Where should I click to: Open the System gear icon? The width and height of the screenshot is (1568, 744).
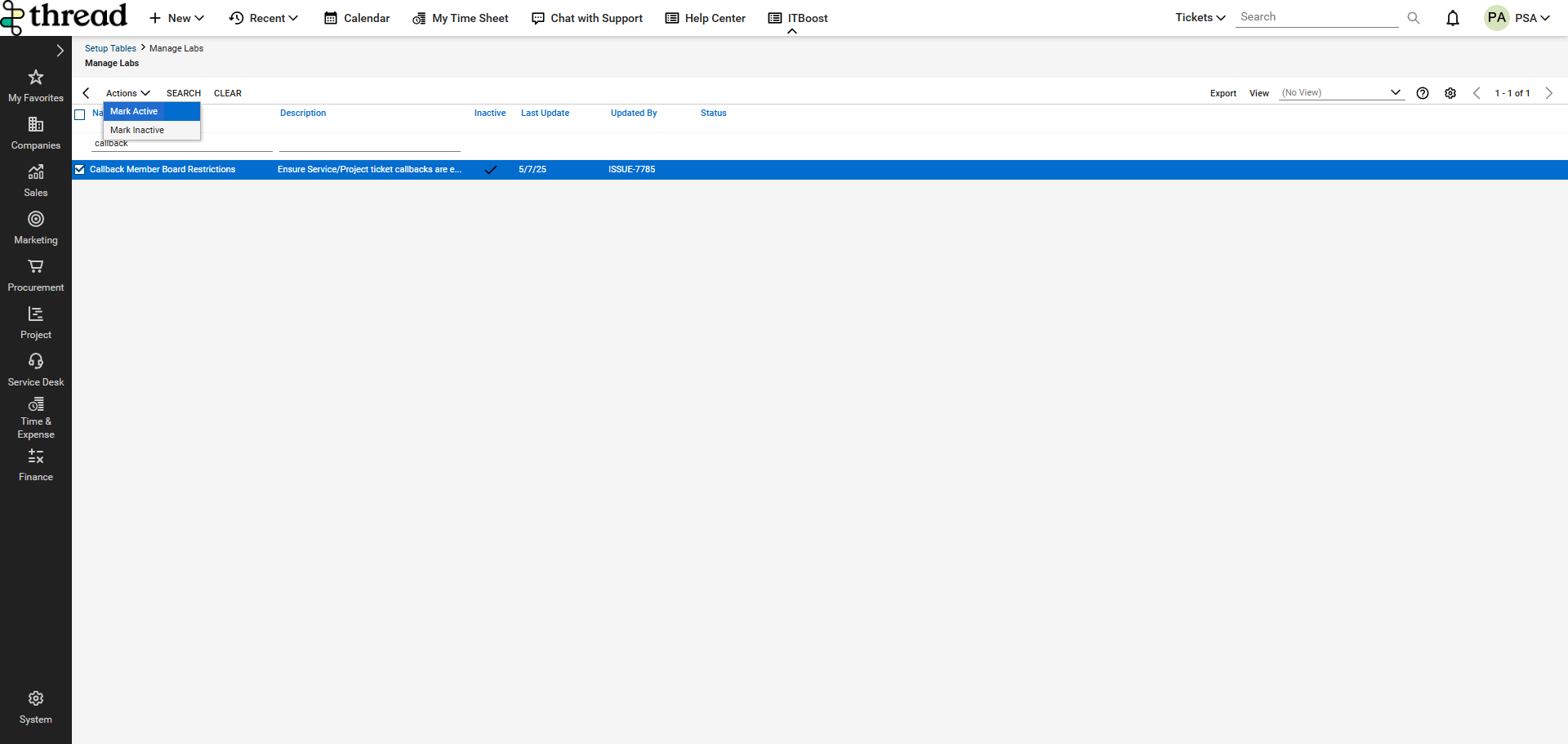[36, 698]
